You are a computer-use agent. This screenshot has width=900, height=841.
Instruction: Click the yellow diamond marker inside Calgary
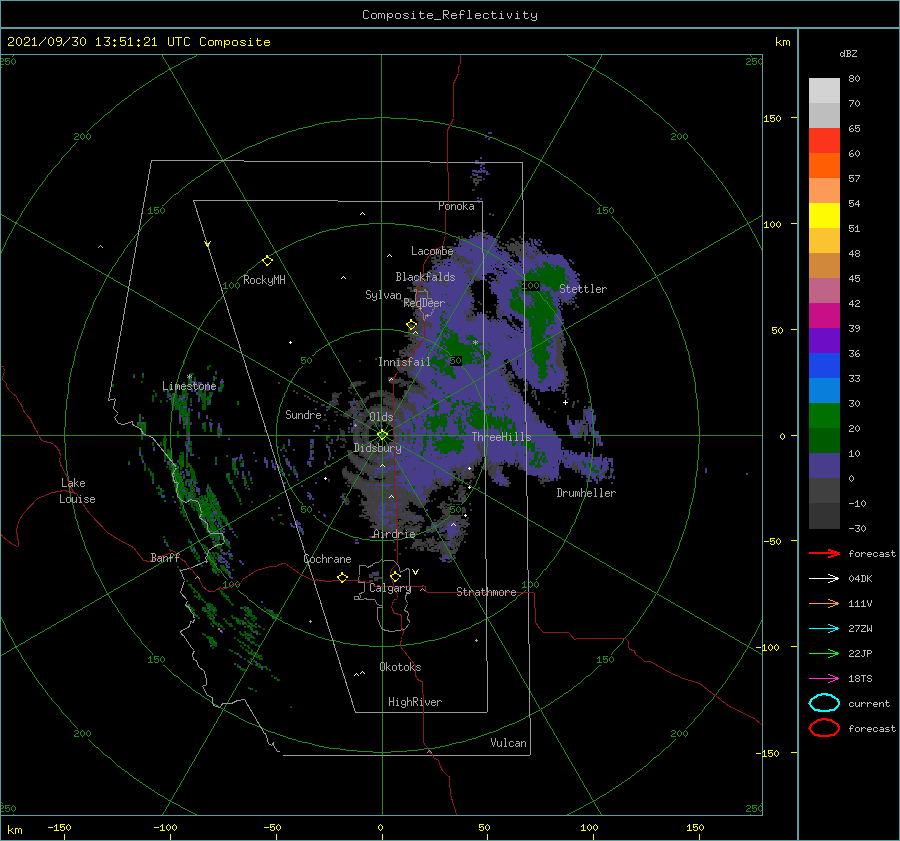pos(395,576)
